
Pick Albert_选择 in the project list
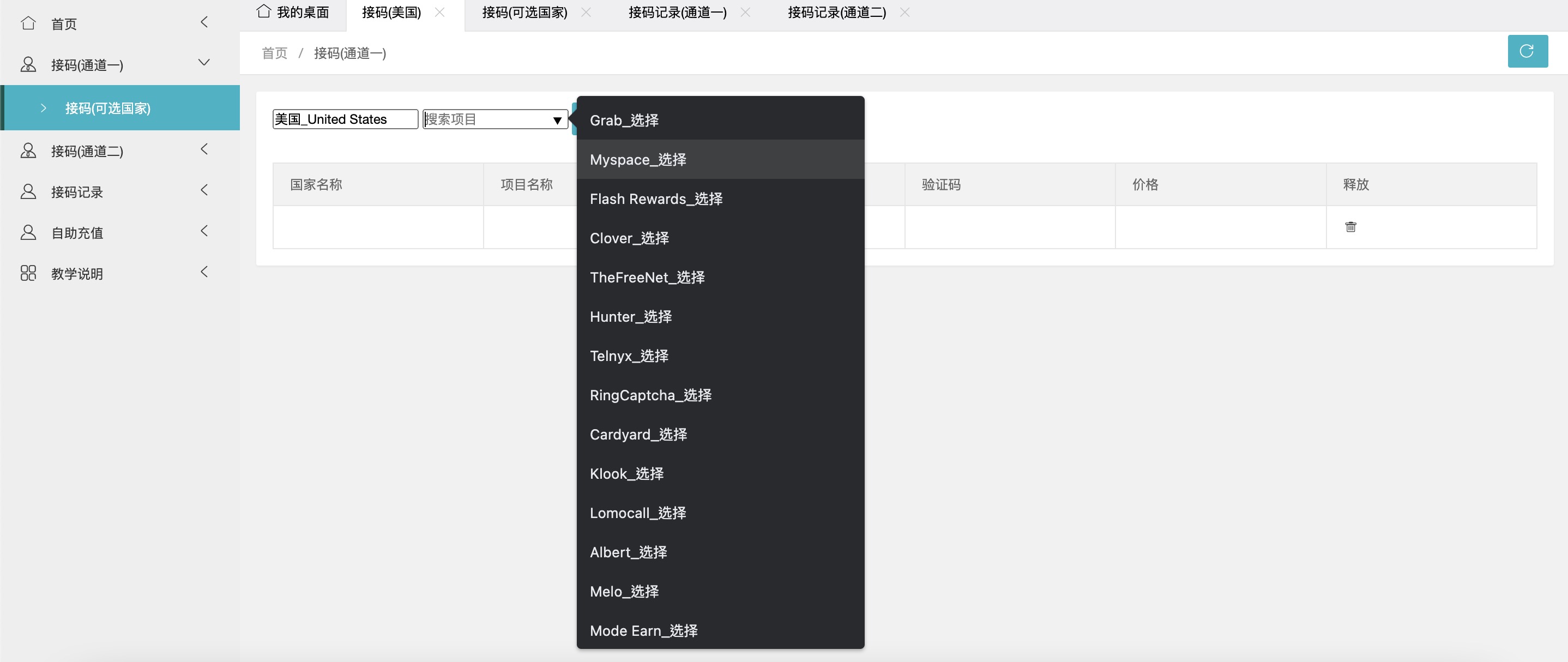pos(720,552)
